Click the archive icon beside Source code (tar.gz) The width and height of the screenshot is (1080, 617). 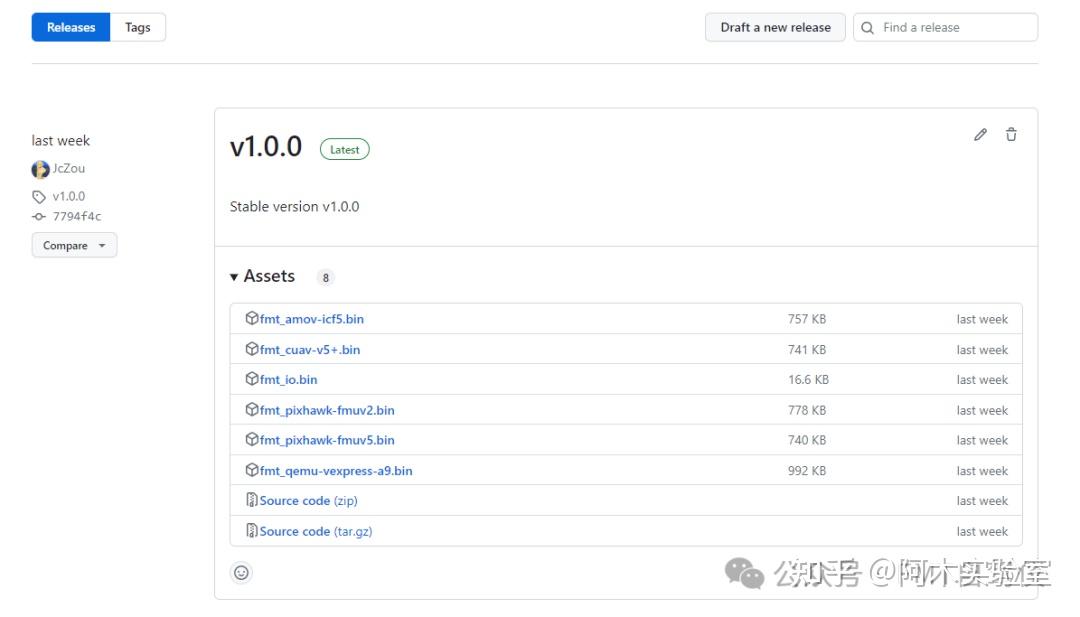pyautogui.click(x=251, y=531)
